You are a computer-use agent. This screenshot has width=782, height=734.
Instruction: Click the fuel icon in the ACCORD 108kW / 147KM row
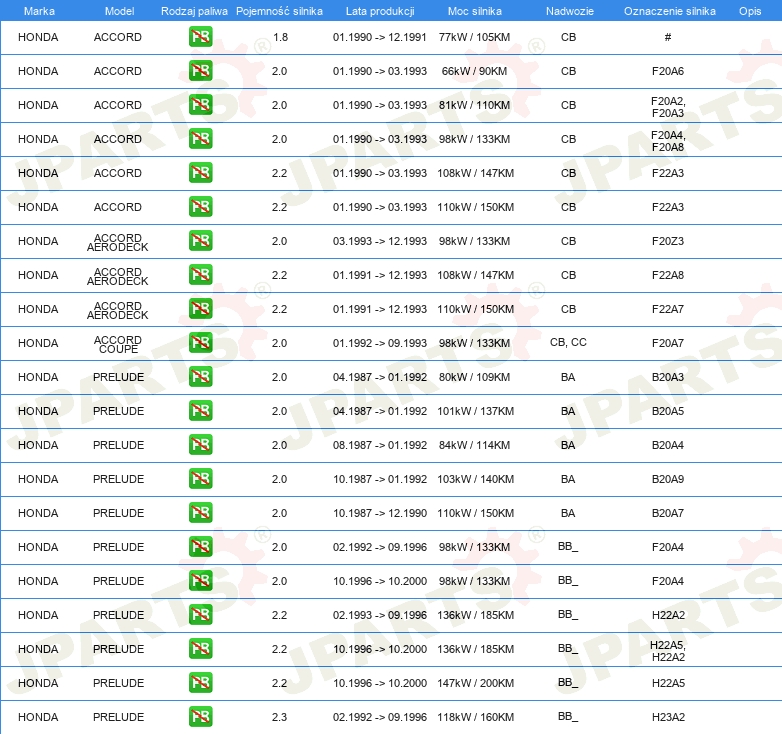click(200, 173)
